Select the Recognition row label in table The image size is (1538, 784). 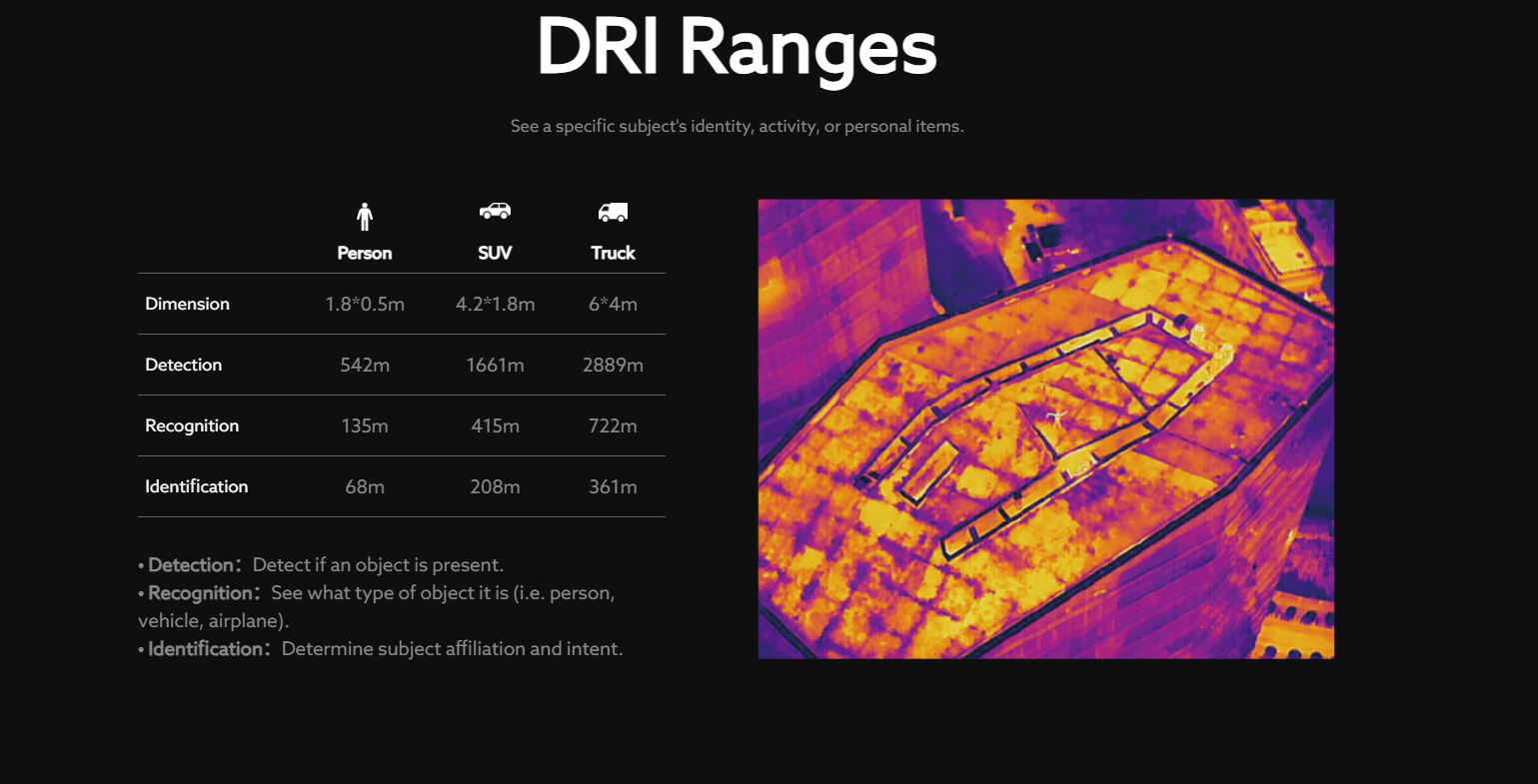click(192, 425)
